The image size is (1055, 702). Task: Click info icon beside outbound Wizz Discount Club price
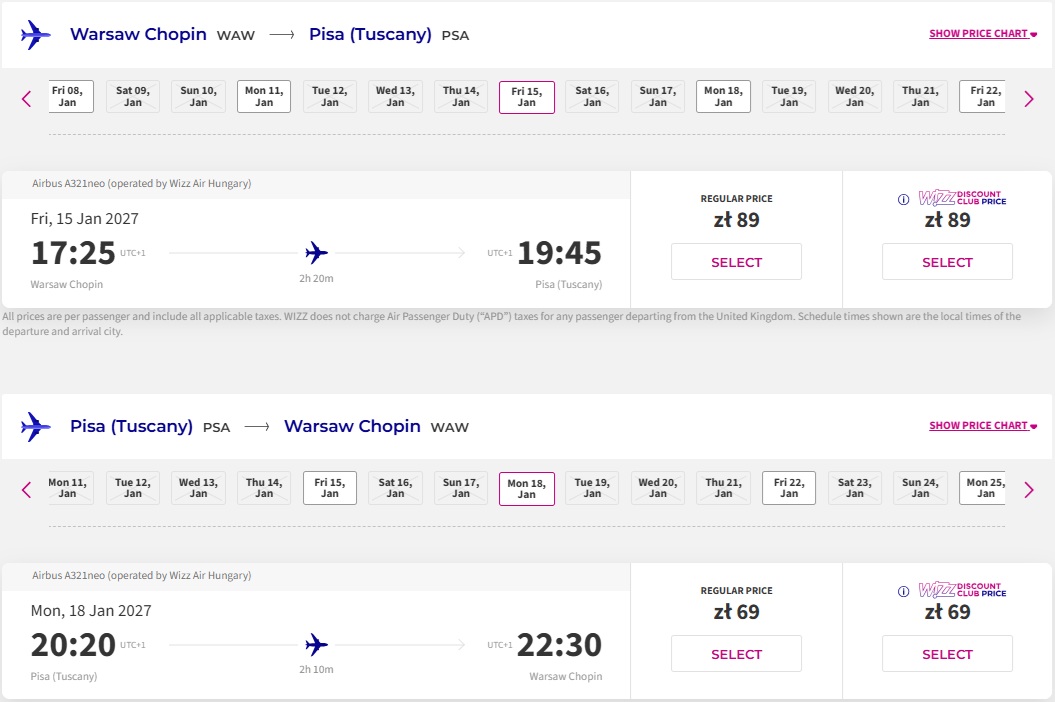[x=904, y=199]
